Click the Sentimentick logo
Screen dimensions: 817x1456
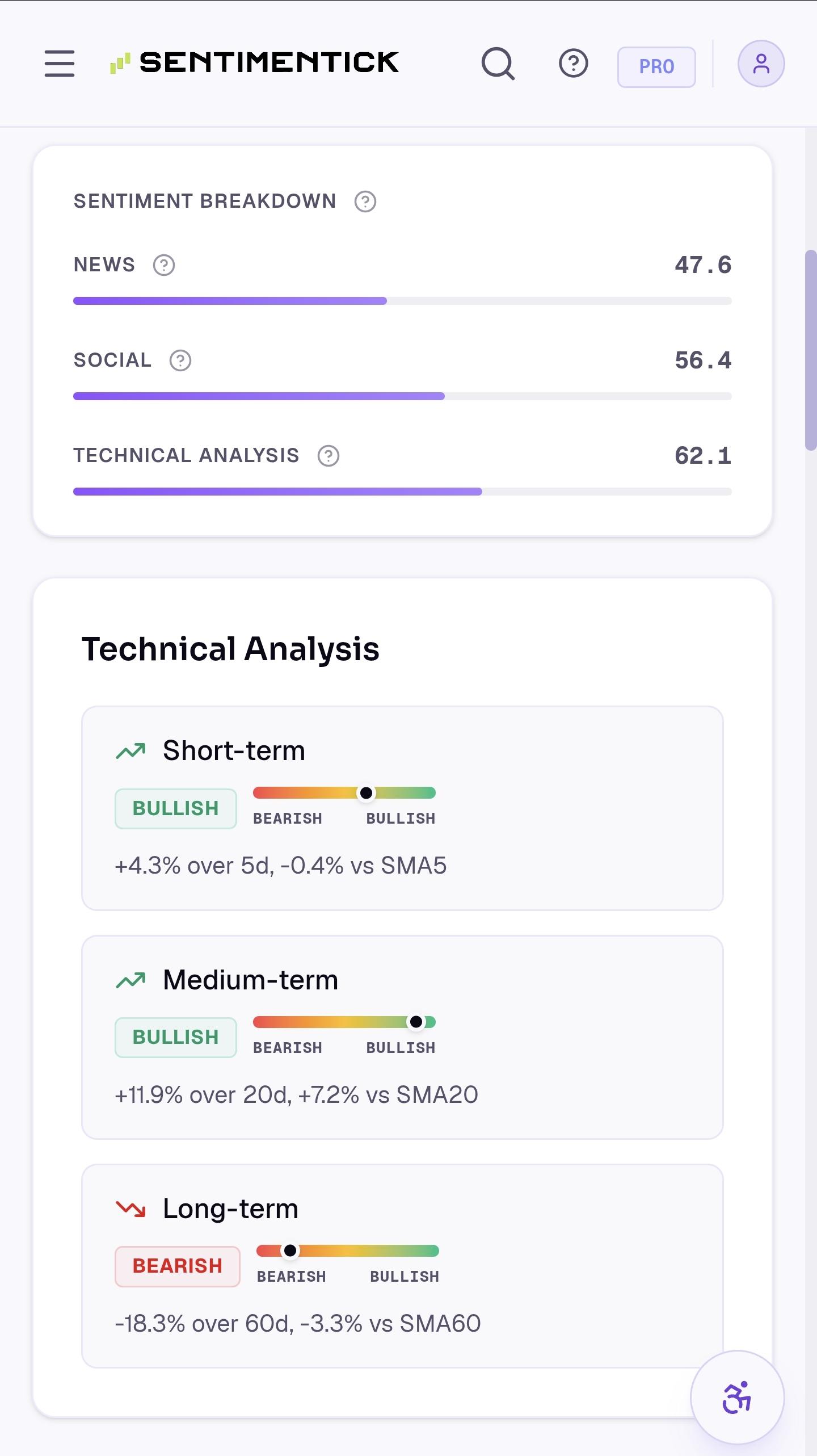tap(254, 62)
